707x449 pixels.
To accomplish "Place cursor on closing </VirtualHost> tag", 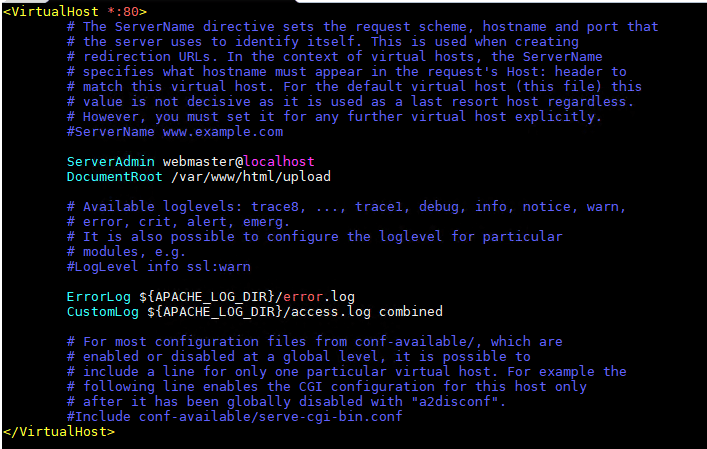I will 59,431.
